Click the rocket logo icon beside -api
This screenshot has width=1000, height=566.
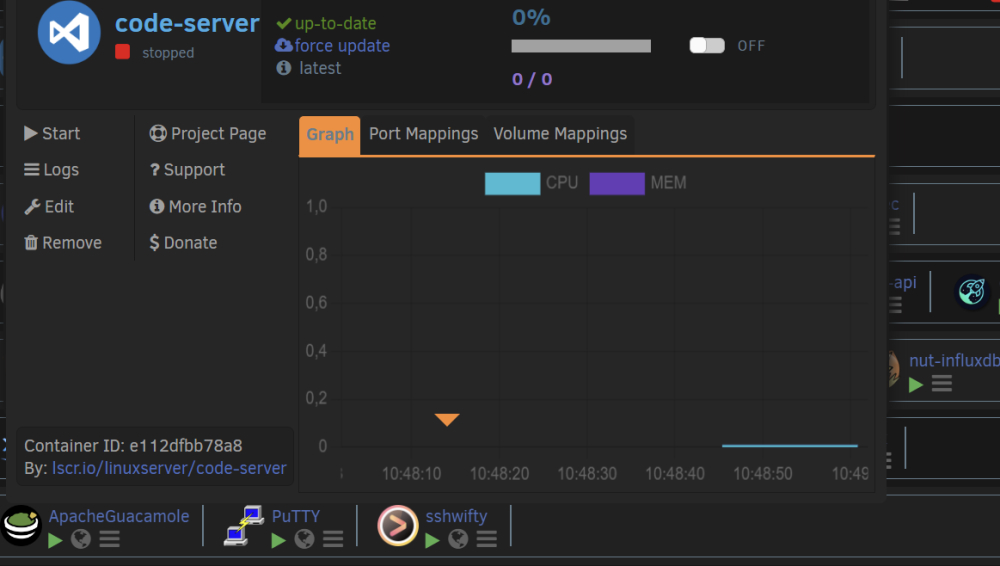[972, 291]
